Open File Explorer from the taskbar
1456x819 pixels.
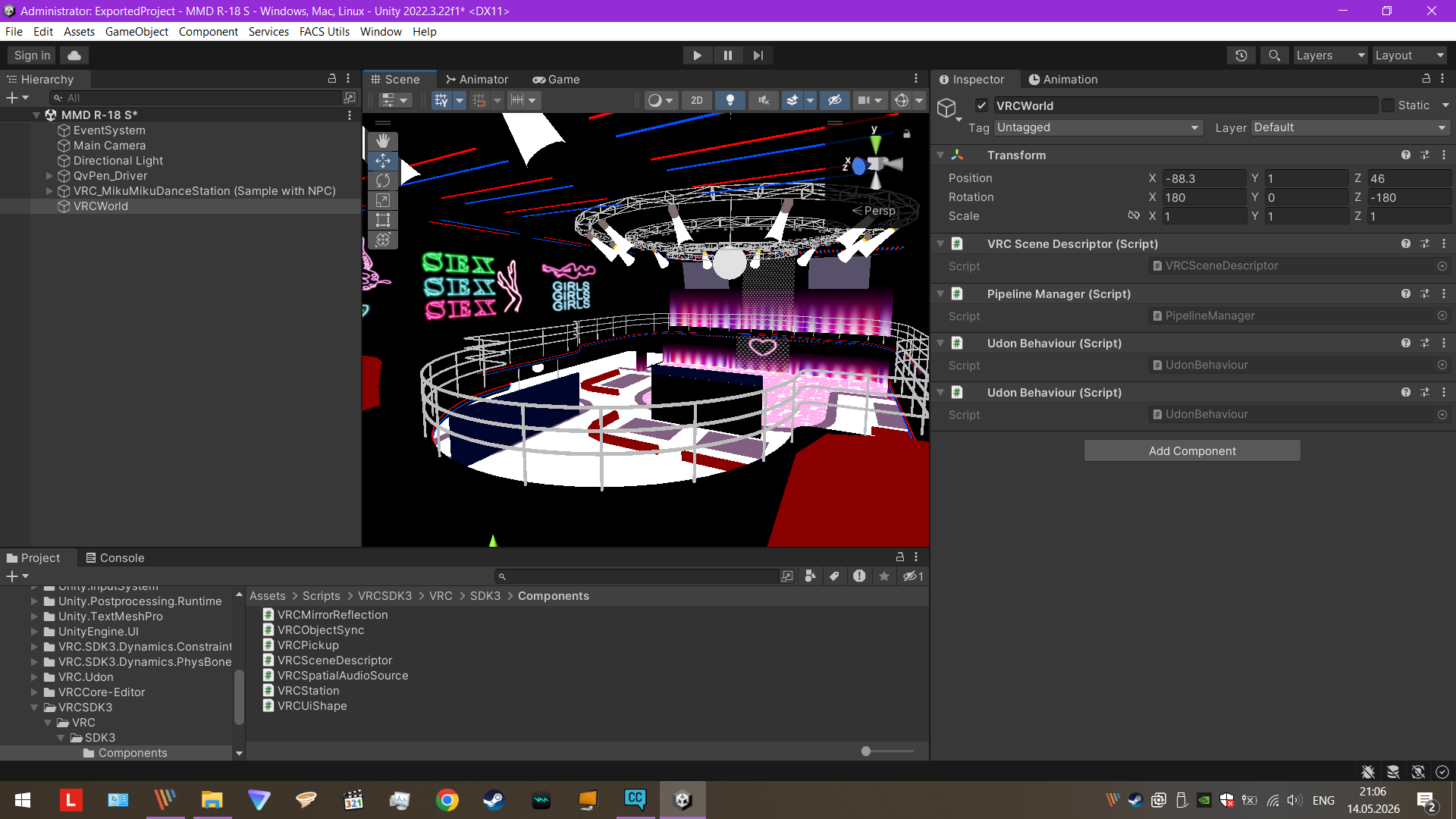[212, 800]
